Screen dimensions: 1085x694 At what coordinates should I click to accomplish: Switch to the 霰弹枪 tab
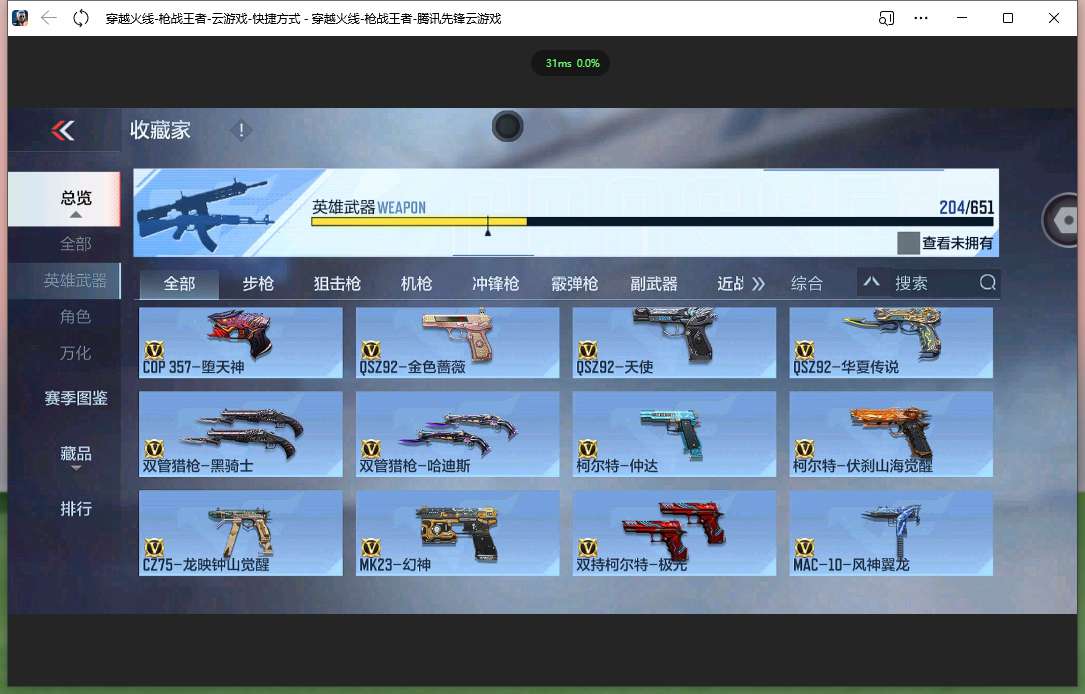(574, 284)
